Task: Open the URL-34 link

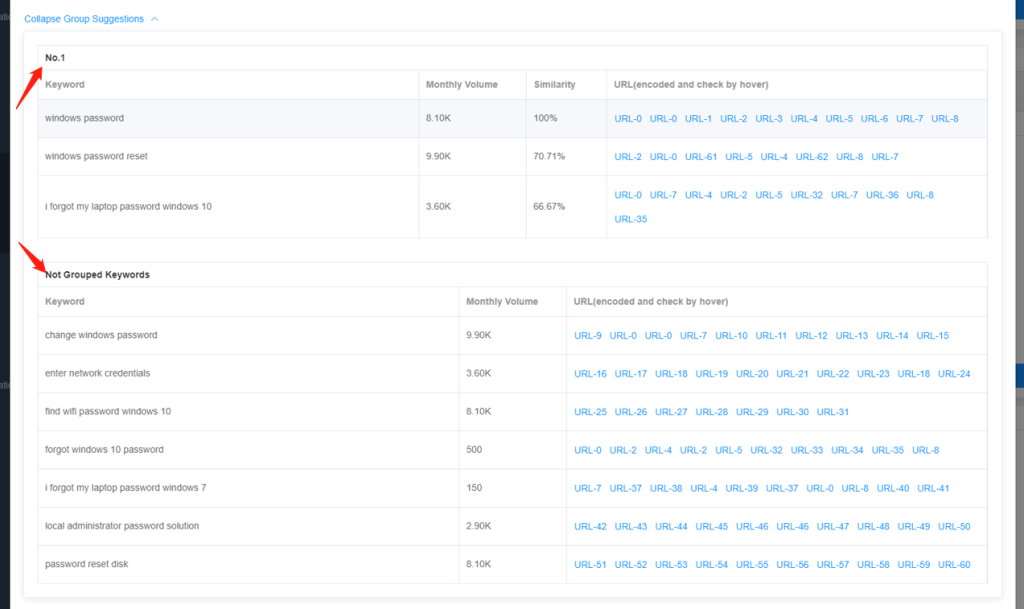Action: 847,450
